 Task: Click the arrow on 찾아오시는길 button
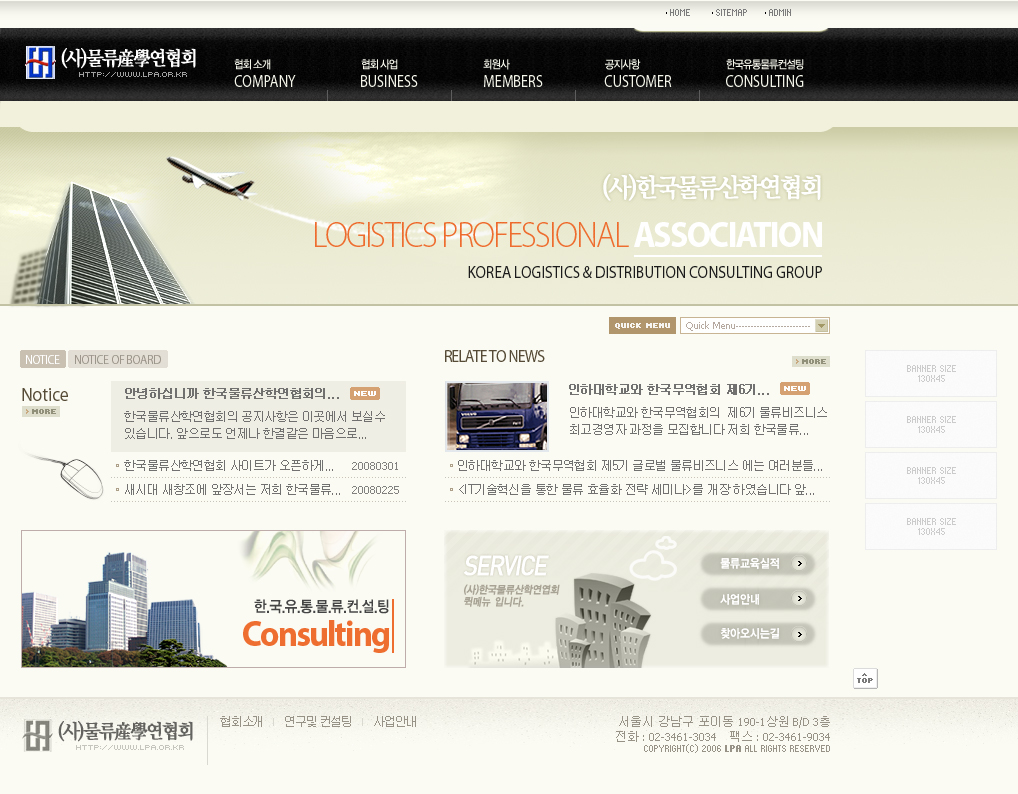[799, 634]
